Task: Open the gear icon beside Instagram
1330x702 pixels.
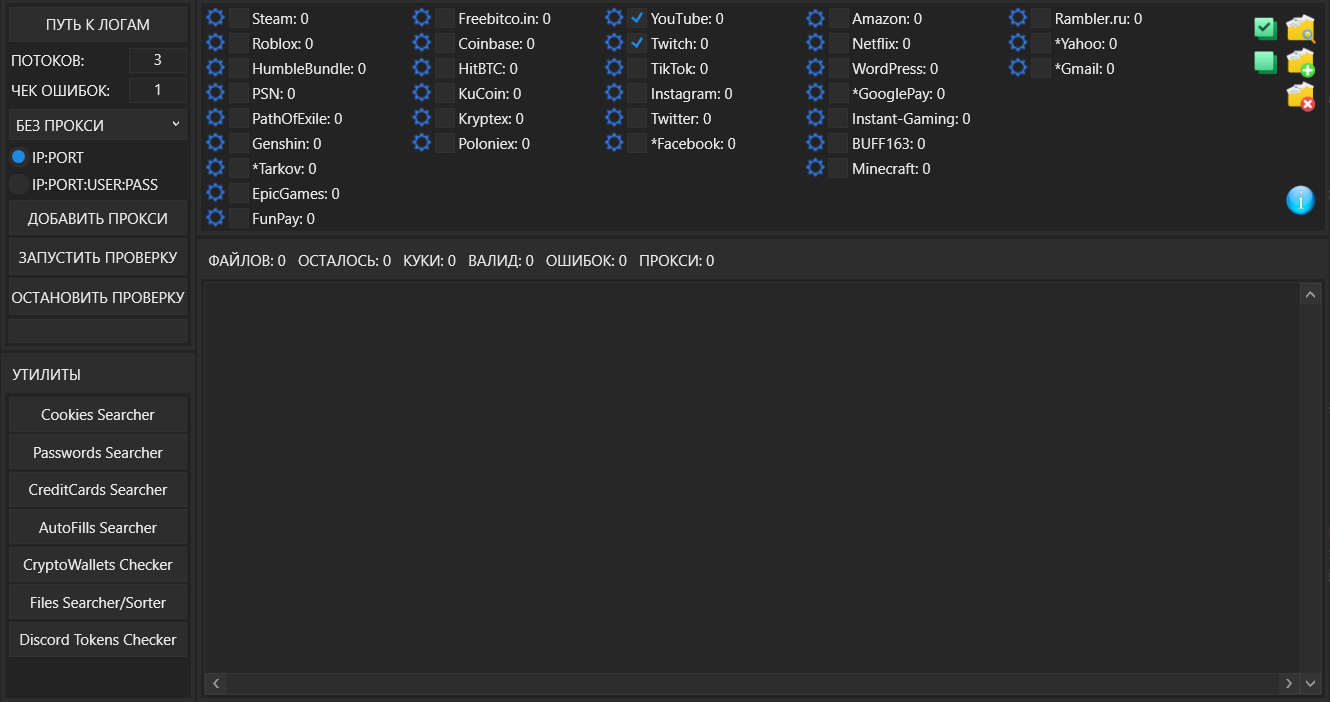Action: pos(614,93)
